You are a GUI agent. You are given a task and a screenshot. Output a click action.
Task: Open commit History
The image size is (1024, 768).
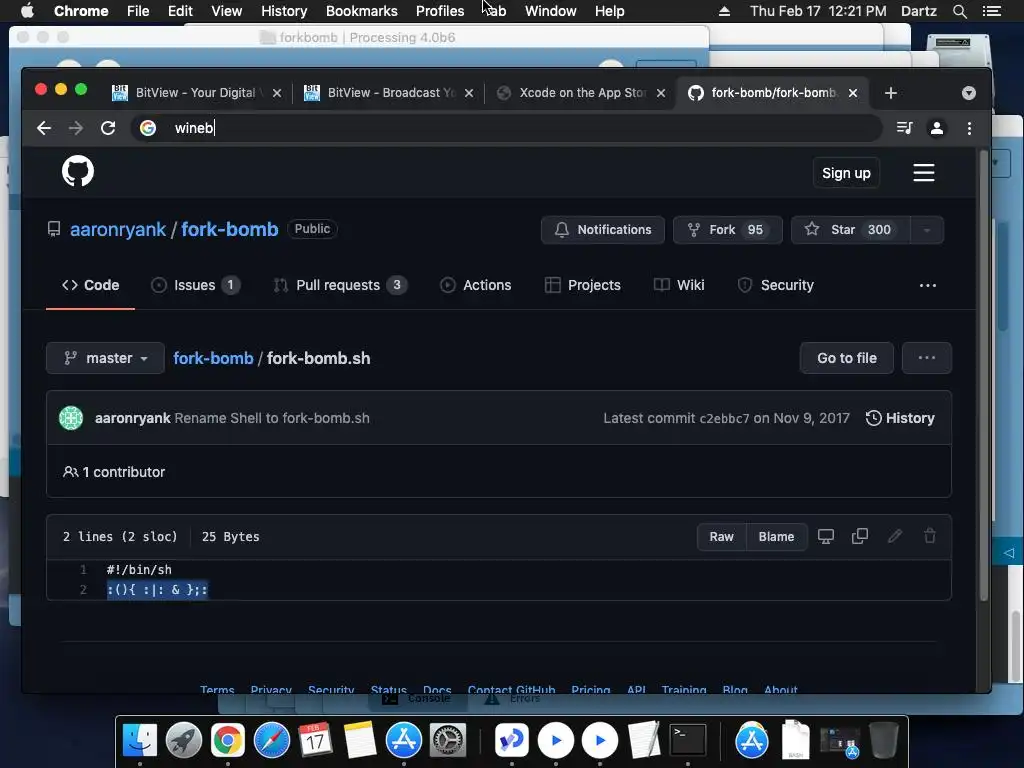tap(900, 418)
